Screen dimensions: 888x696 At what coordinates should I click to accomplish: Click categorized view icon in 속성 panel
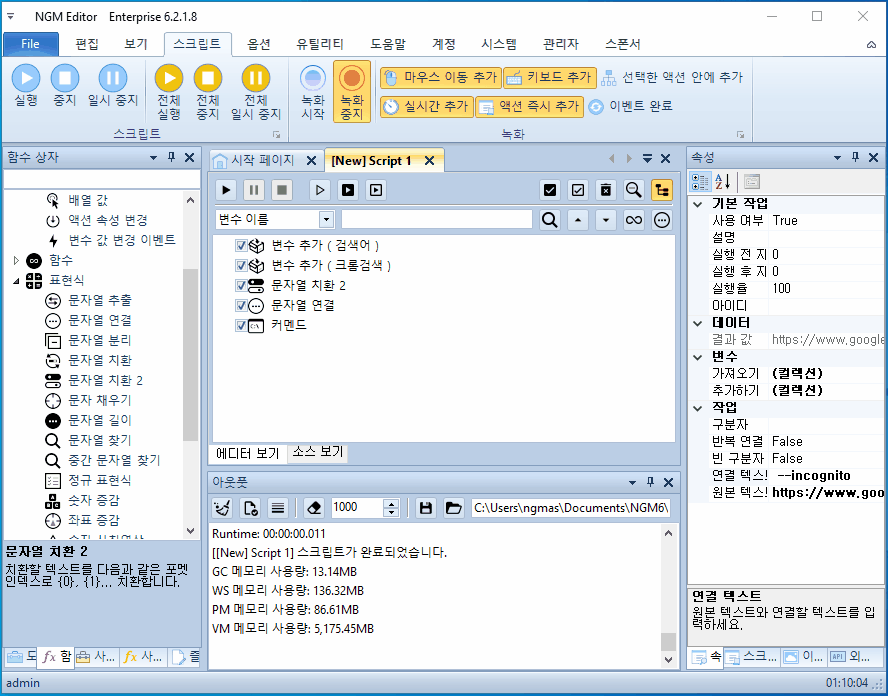(x=700, y=182)
